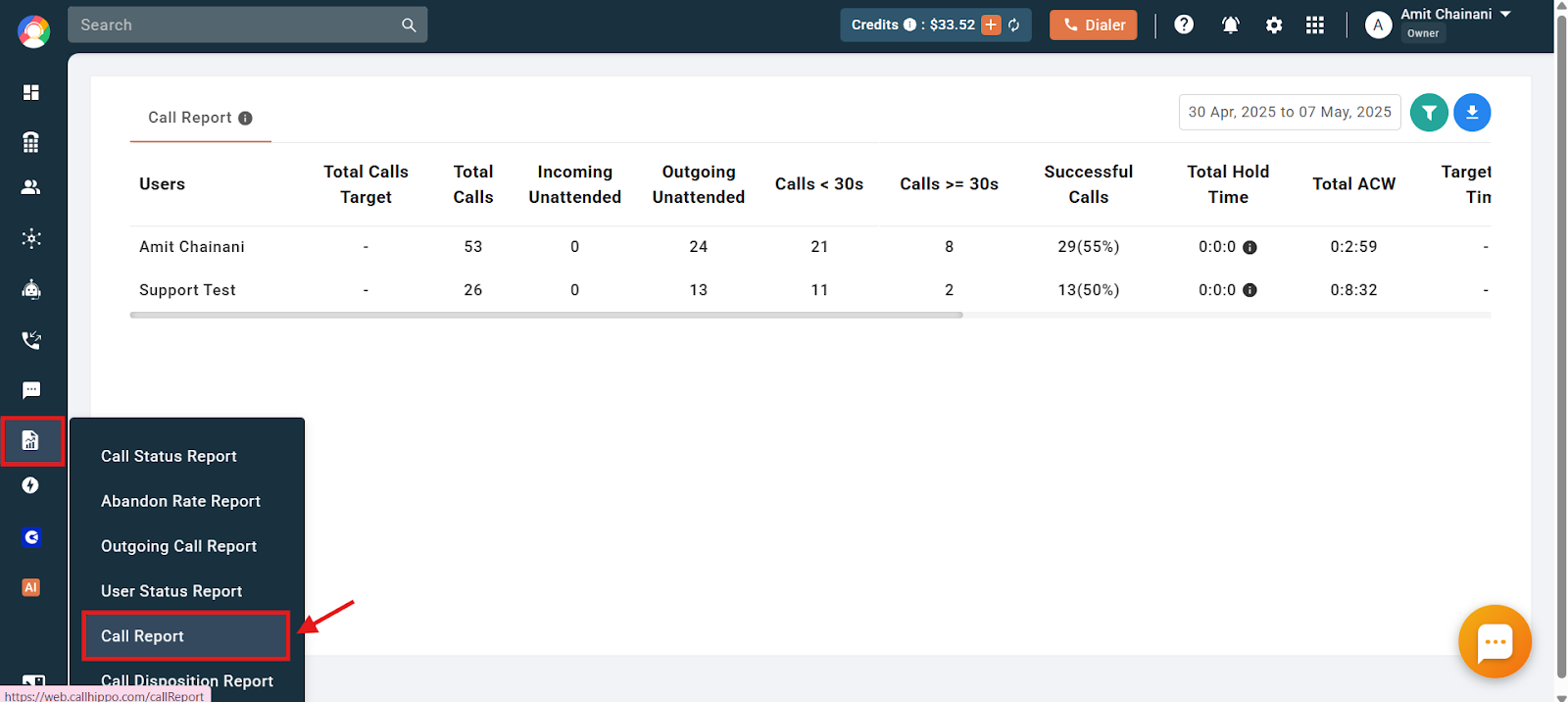1568x702 pixels.
Task: Open the numbers keypad phone icon in sidebar
Action: click(x=31, y=142)
